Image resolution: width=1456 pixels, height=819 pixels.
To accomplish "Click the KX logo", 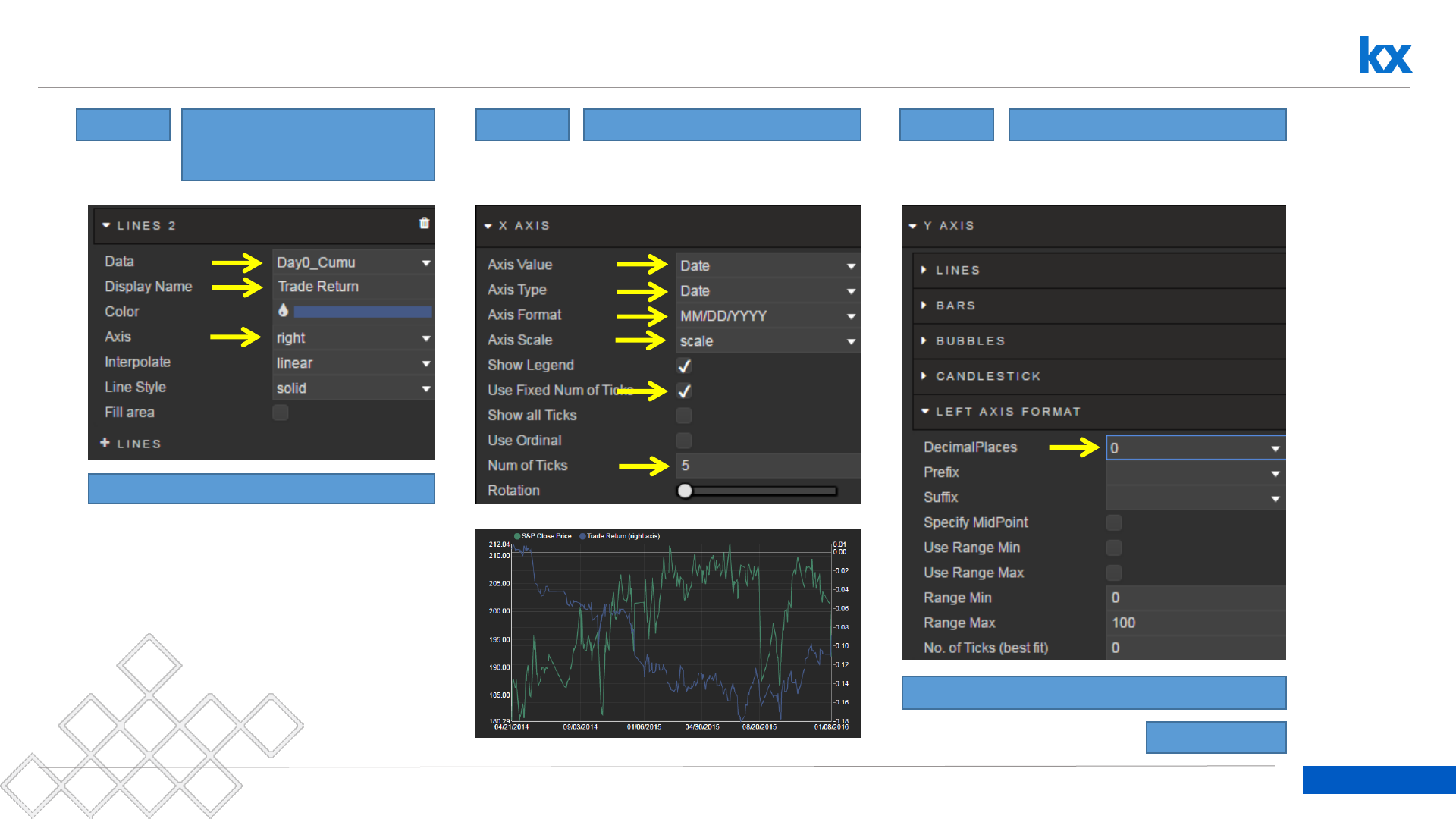I will [x=1385, y=55].
